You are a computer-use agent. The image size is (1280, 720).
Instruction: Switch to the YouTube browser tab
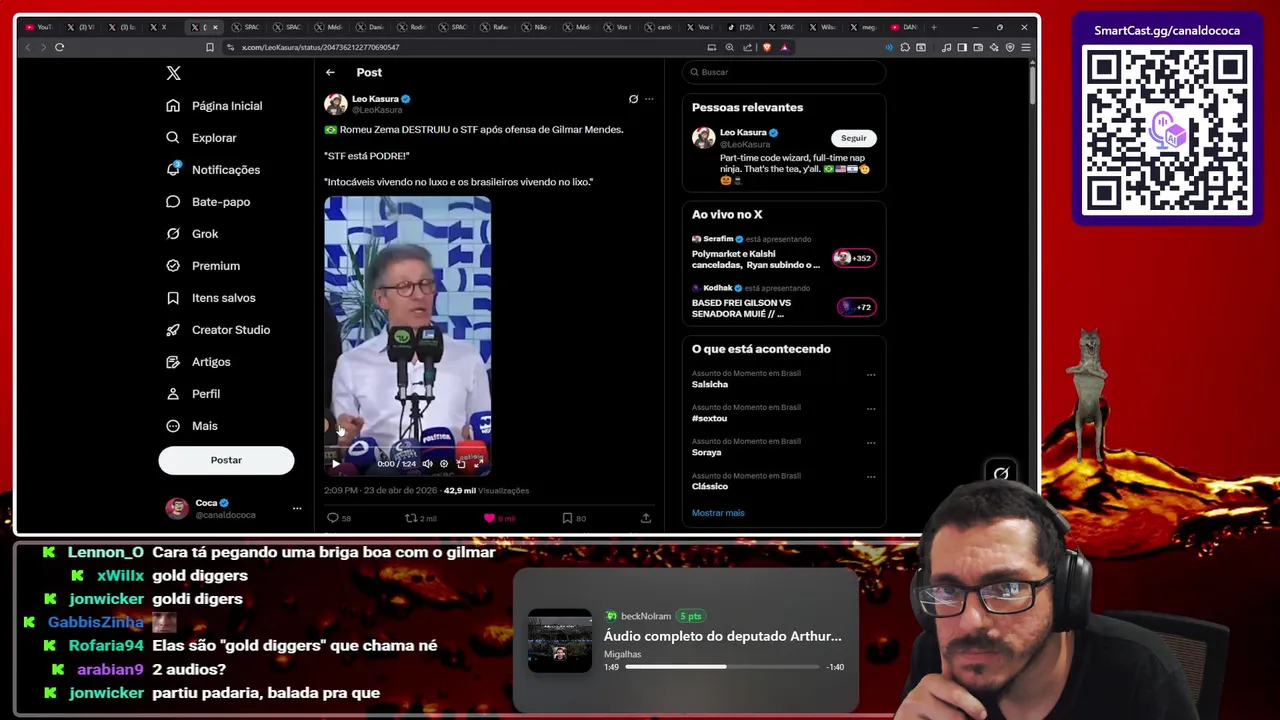click(40, 27)
